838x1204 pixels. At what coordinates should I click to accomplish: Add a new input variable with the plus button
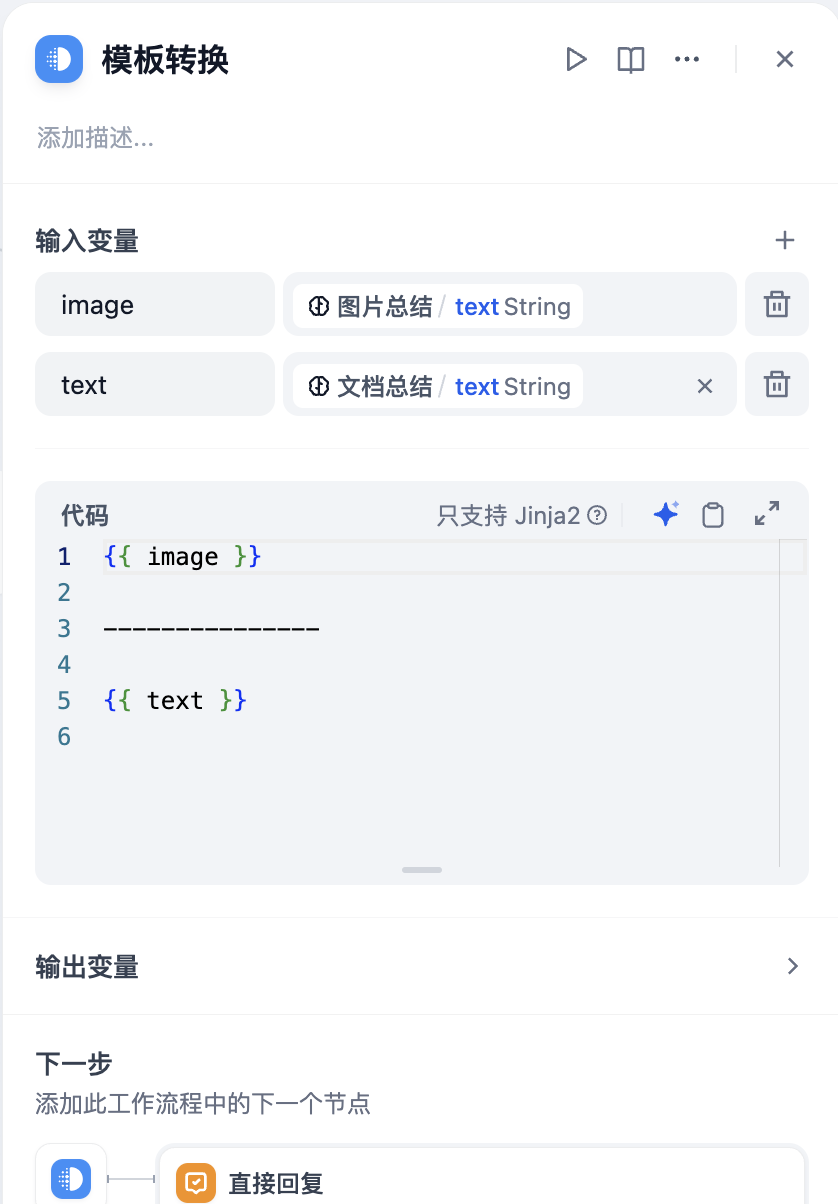pyautogui.click(x=785, y=240)
